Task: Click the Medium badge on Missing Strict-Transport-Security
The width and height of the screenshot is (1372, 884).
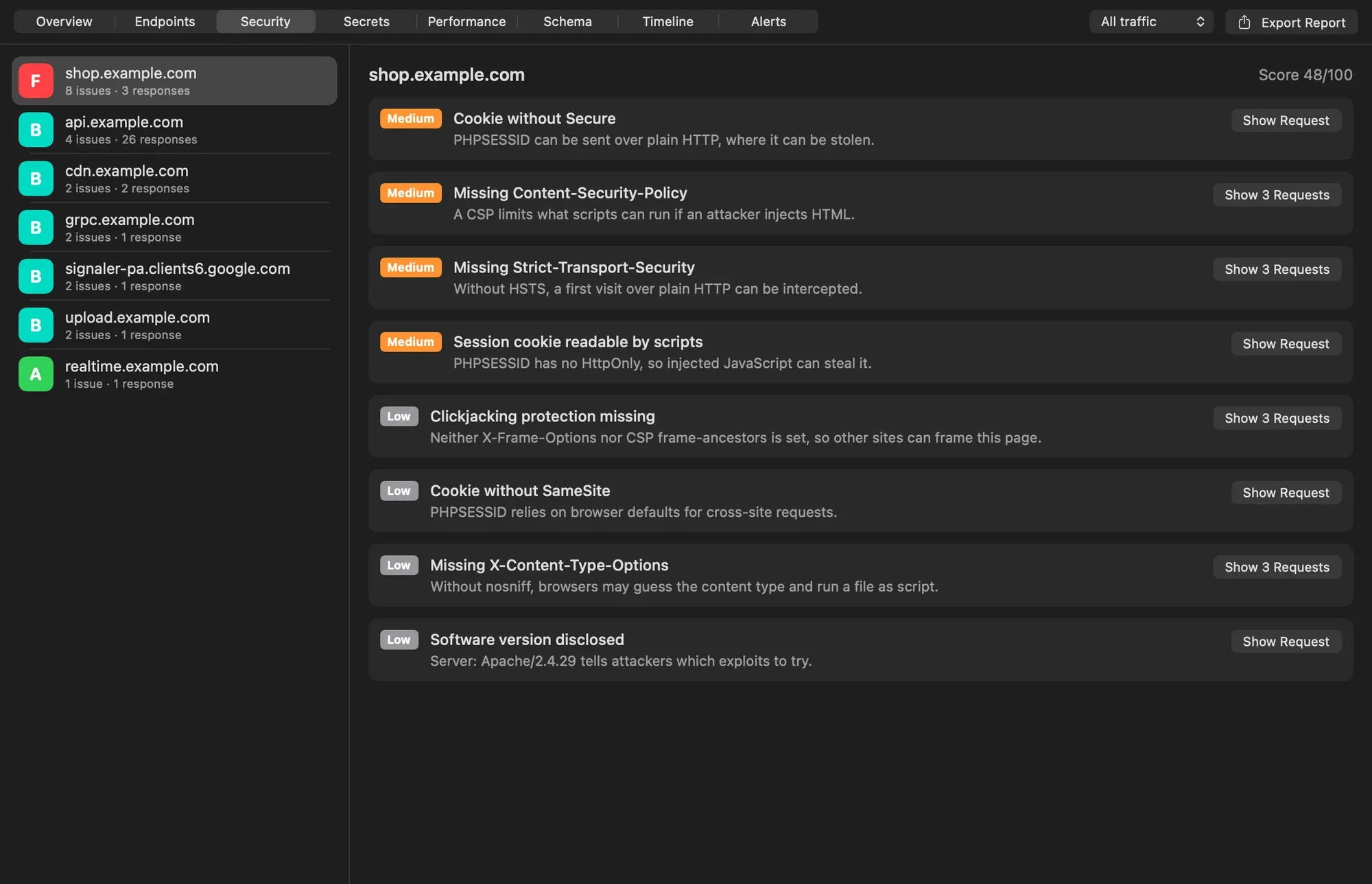Action: (x=410, y=268)
